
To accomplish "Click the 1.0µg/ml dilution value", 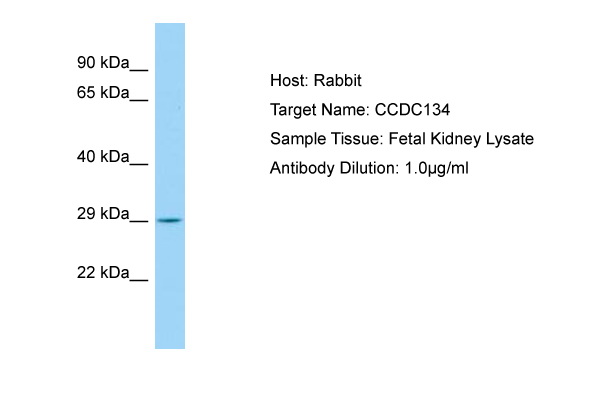I will 437,168.
